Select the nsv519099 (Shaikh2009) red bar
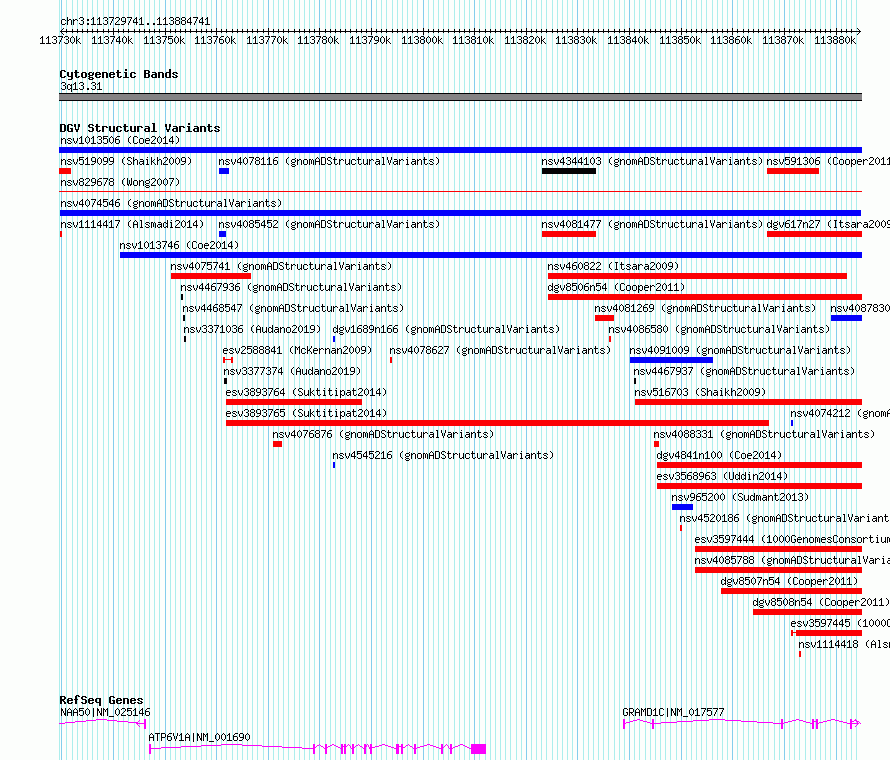Viewport: 890px width, 760px height. click(65, 171)
